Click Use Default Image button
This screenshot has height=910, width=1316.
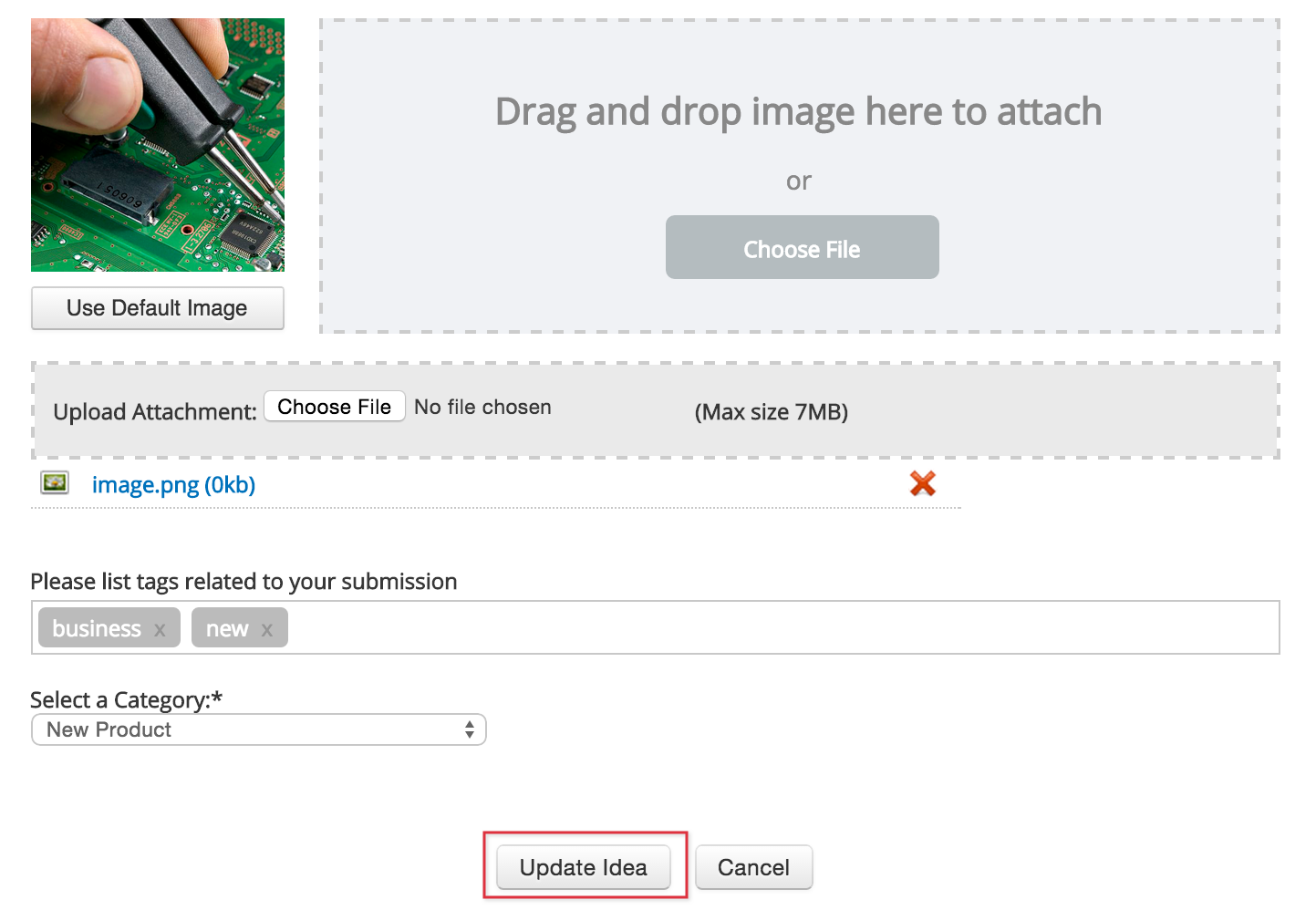(157, 308)
